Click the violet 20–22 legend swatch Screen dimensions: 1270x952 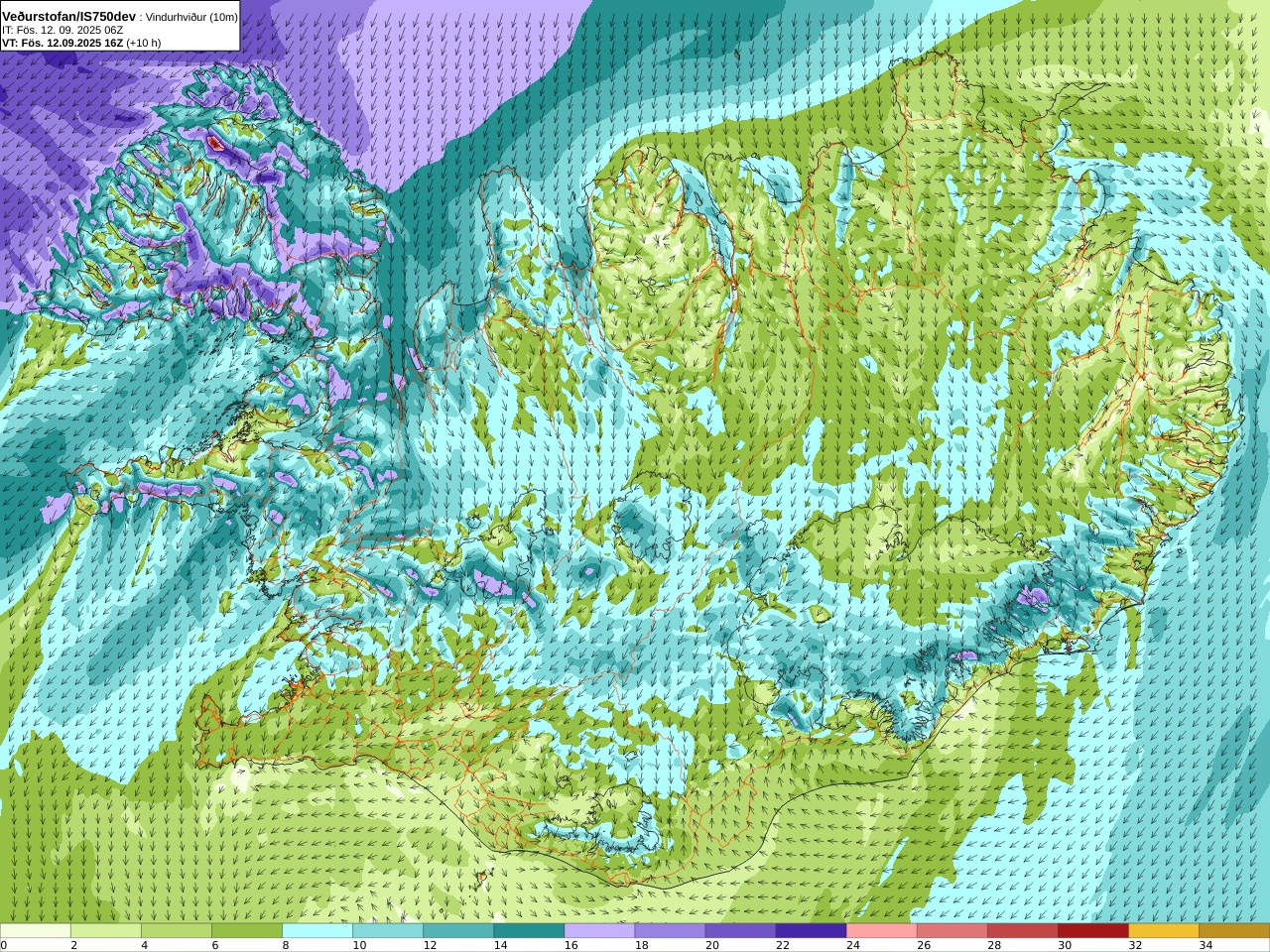pyautogui.click(x=740, y=931)
